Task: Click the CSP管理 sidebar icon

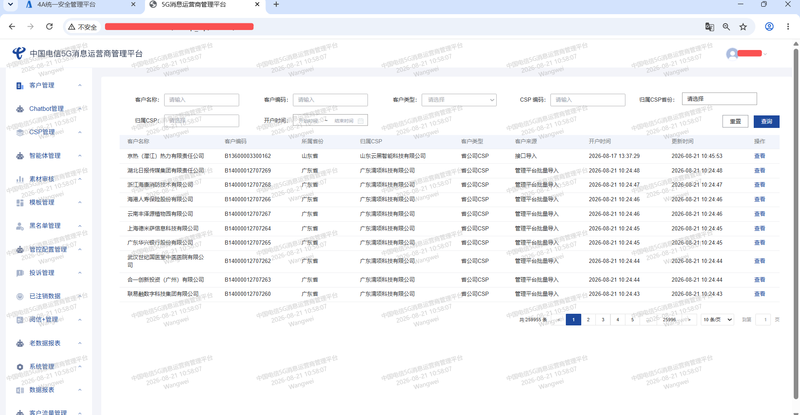Action: 19,132
